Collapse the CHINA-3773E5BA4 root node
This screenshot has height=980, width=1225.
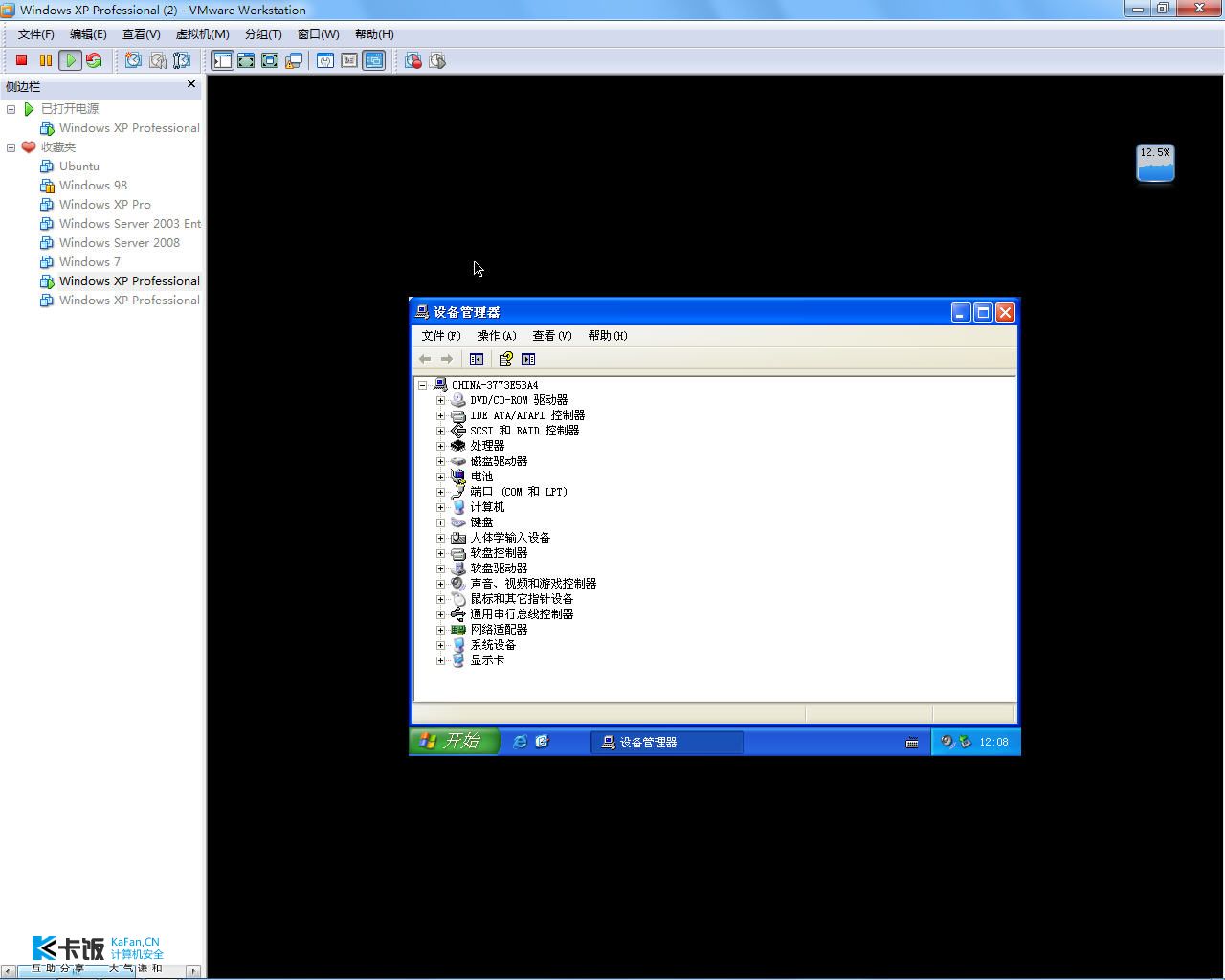pos(422,385)
